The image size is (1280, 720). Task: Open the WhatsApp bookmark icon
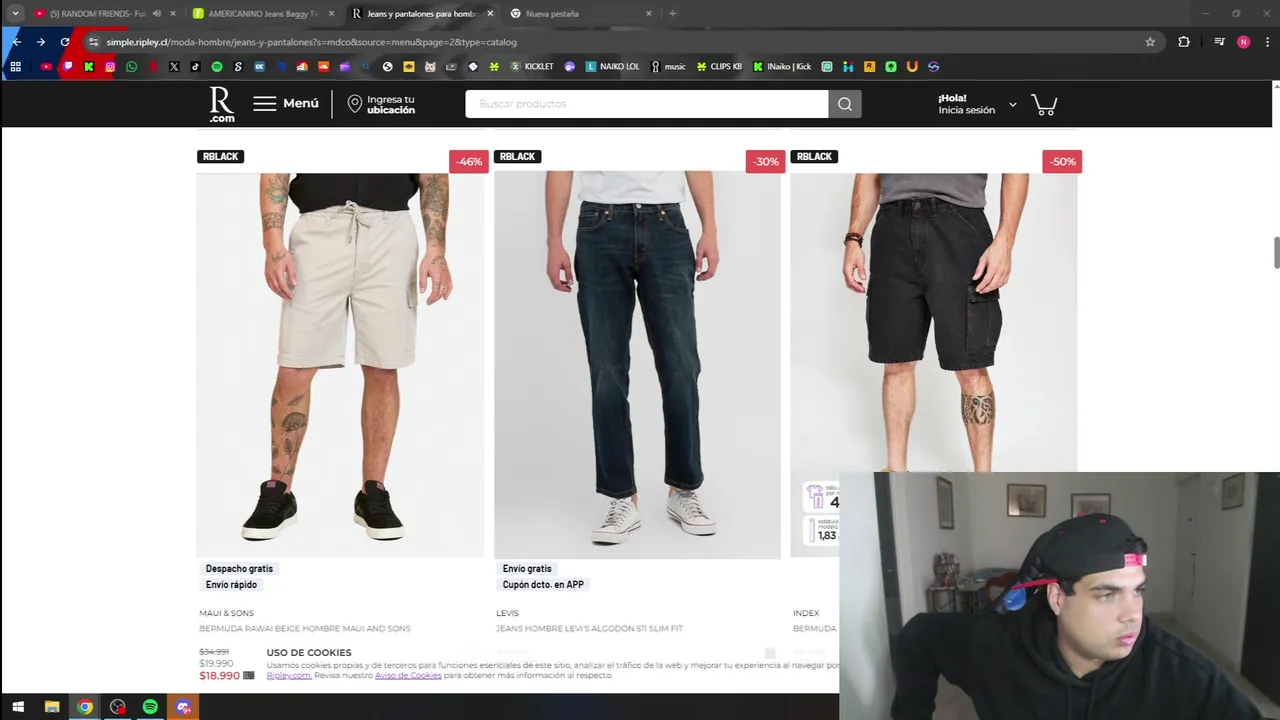131,67
